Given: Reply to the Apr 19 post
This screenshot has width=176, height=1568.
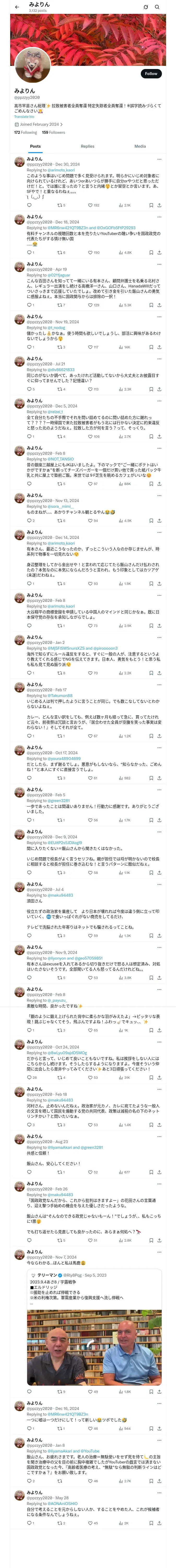Looking at the screenshot, I should click(28, 305).
